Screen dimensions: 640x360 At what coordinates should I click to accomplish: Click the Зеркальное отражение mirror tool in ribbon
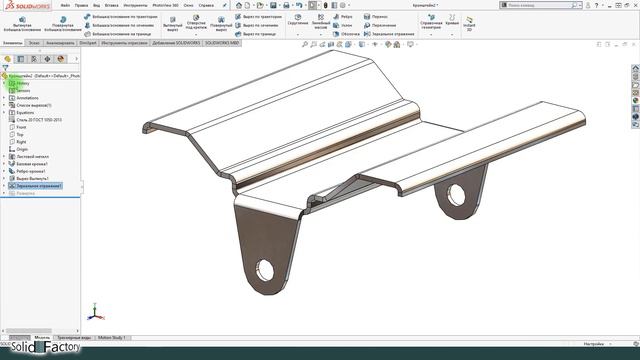click(x=389, y=34)
